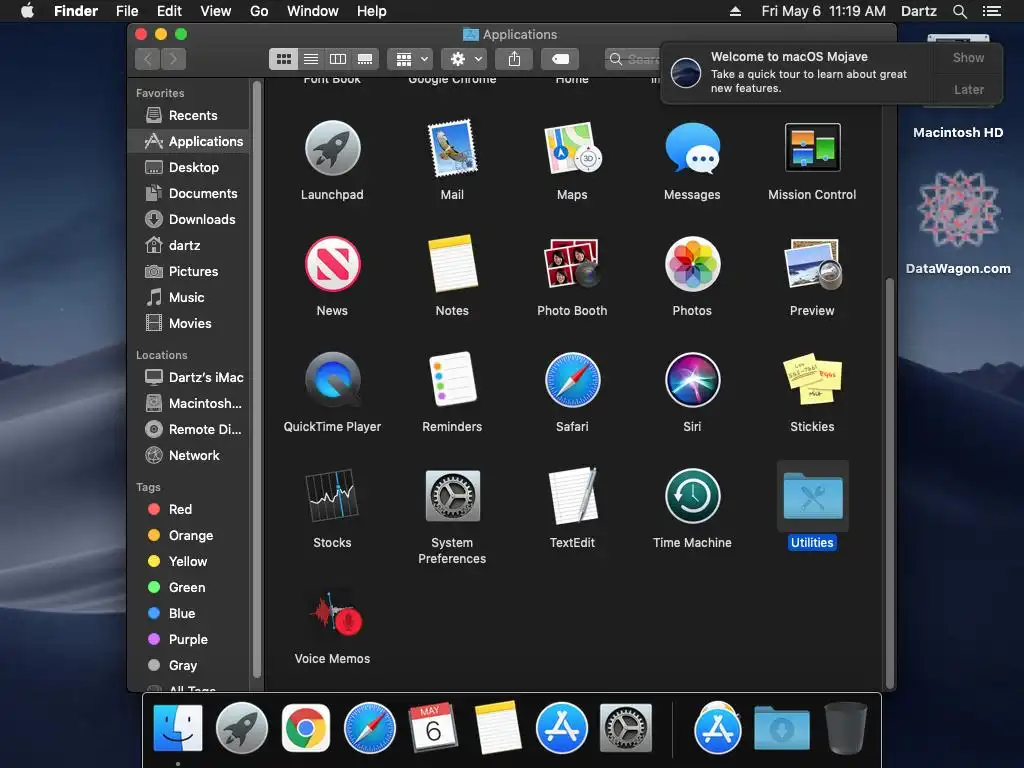The image size is (1024, 768).
Task: Open the Action gear dropdown menu
Action: coord(464,59)
